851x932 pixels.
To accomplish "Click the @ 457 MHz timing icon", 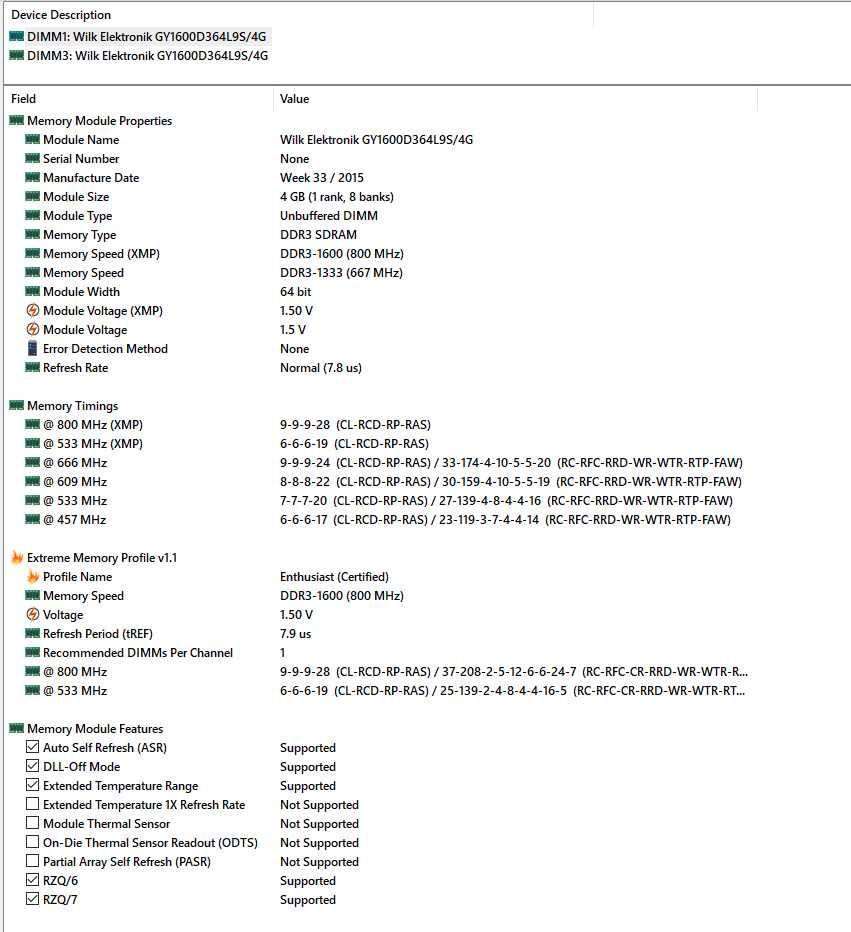I will coord(33,519).
